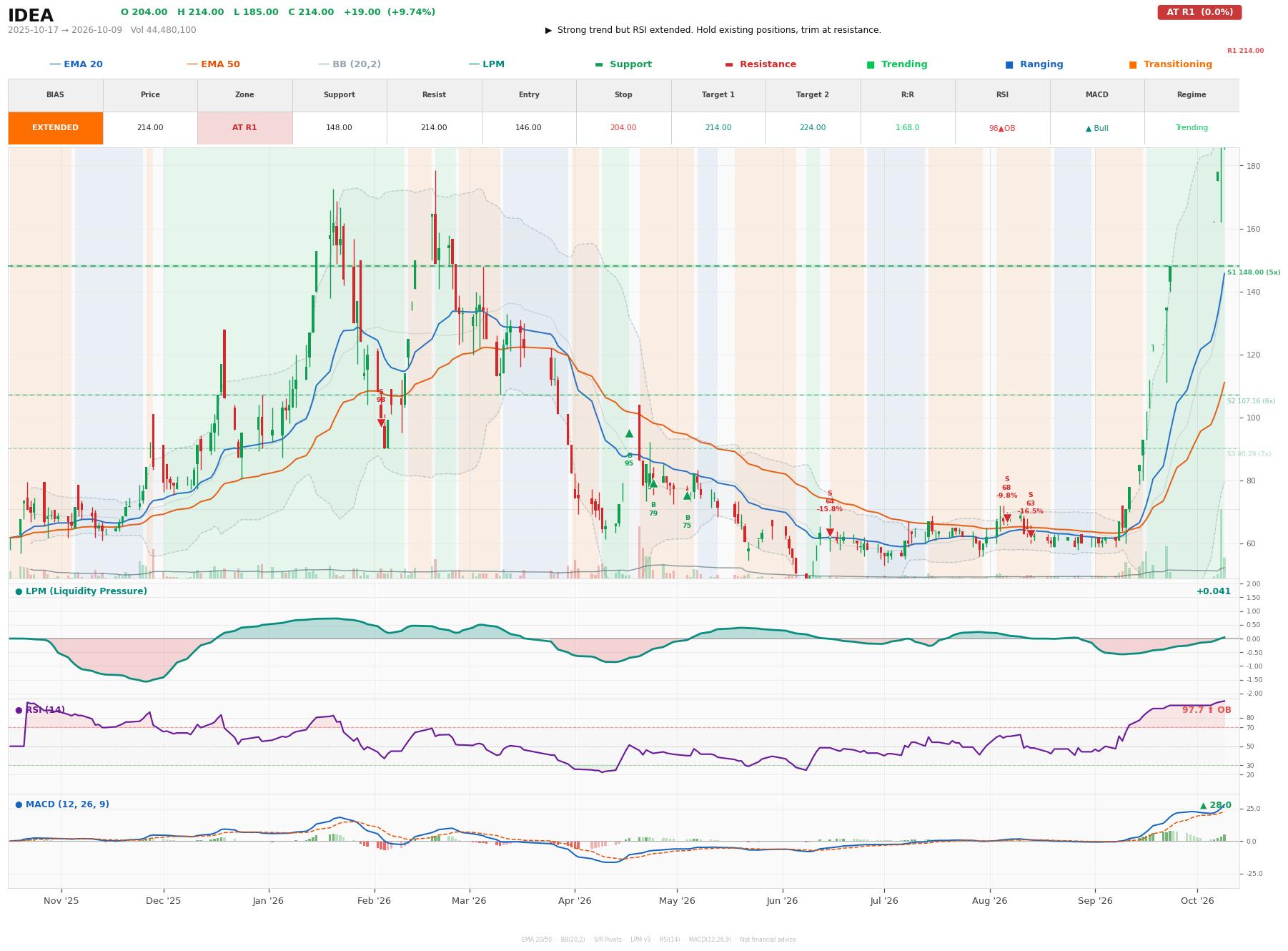Click the Stop value 204.00 cell

point(623,128)
